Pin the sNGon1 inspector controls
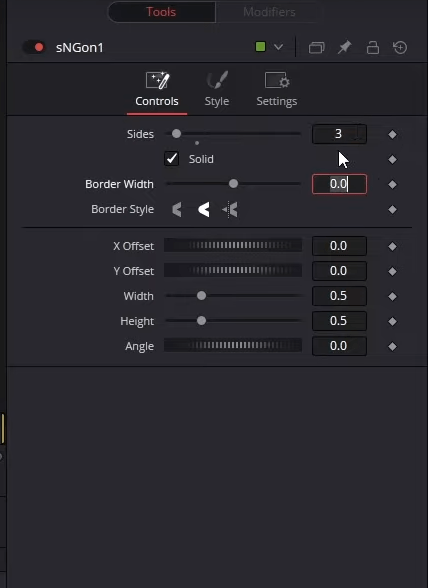 click(x=344, y=48)
